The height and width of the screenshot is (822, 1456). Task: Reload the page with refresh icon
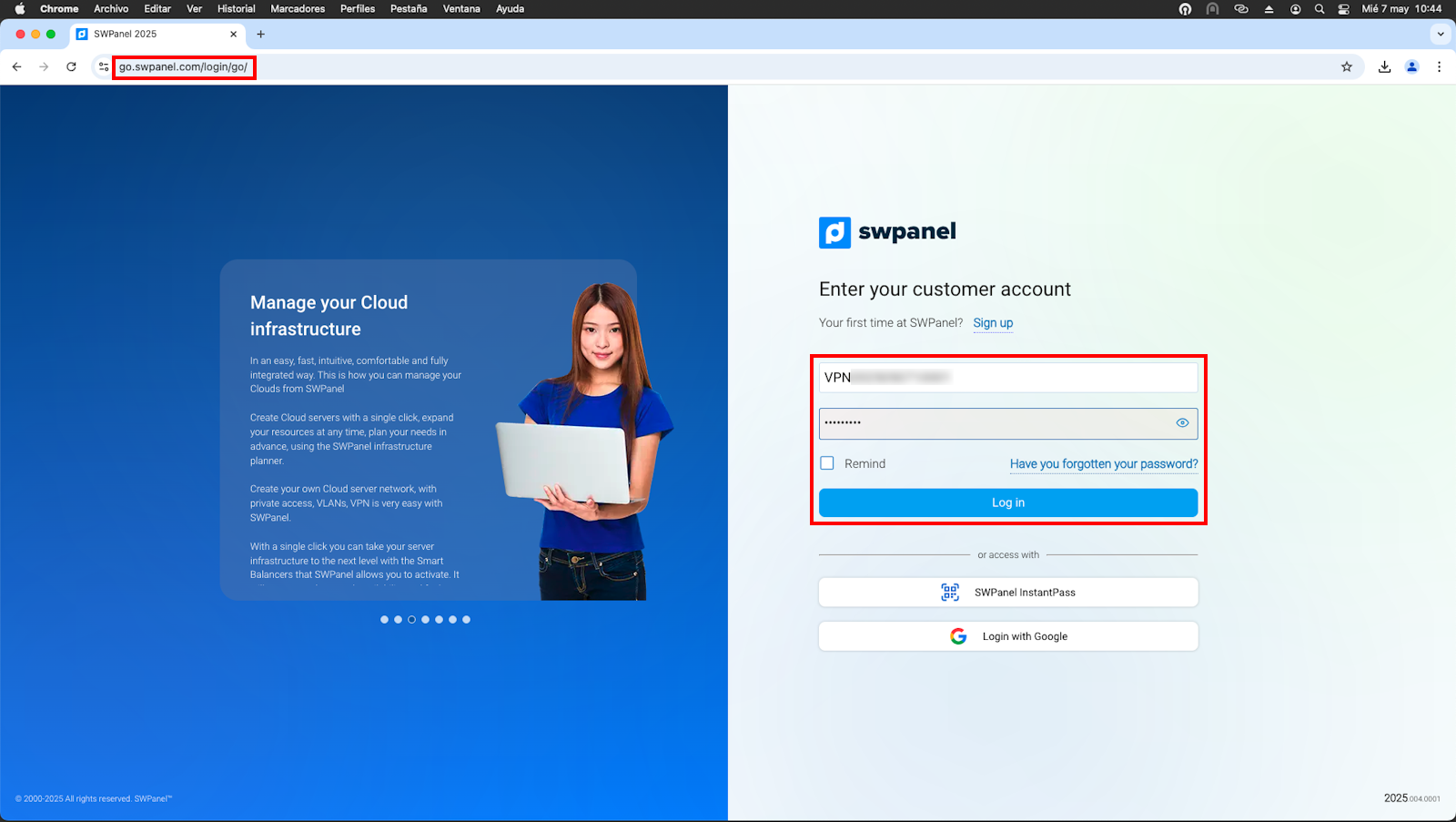click(x=71, y=66)
